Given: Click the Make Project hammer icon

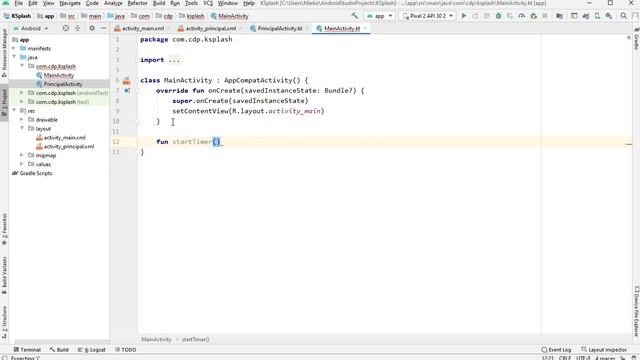Looking at the screenshot, I should [354, 16].
